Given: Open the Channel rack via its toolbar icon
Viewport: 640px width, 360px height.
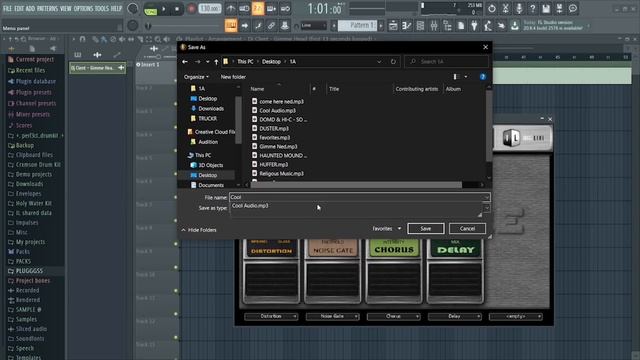Looking at the screenshot, I should tap(420, 26).
